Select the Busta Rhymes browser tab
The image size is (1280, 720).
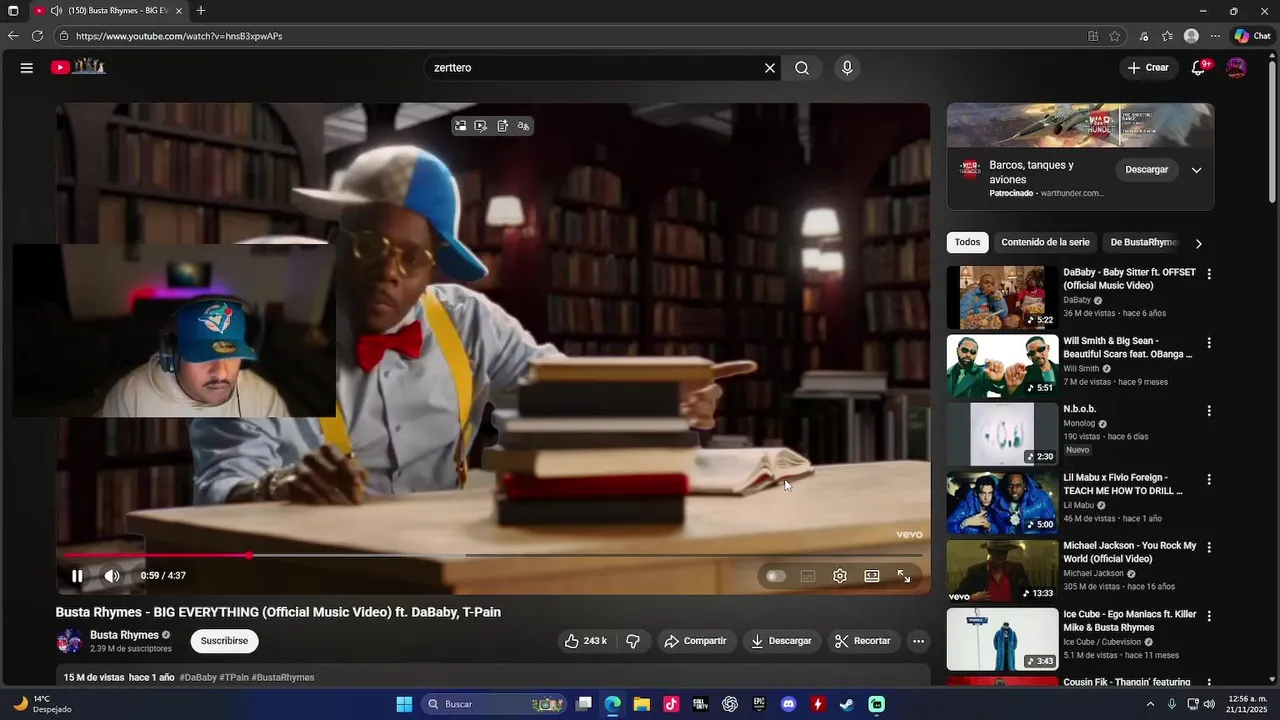(107, 11)
